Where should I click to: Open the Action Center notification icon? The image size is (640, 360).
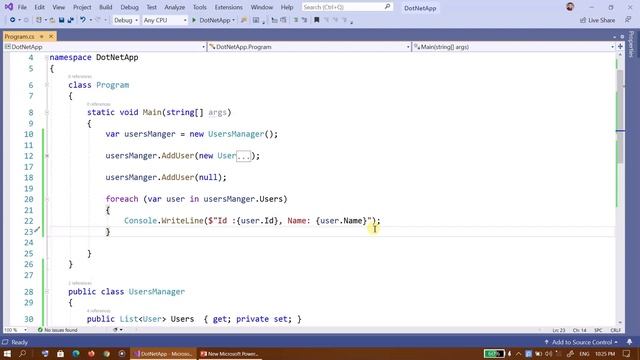[627, 353]
